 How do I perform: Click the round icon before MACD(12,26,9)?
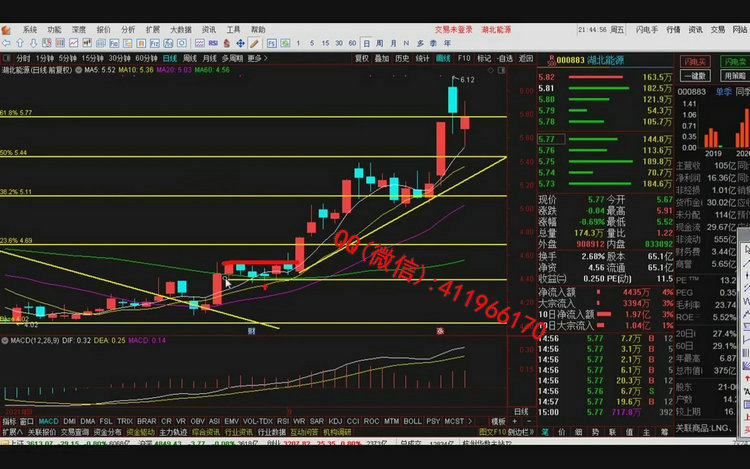coord(5,340)
